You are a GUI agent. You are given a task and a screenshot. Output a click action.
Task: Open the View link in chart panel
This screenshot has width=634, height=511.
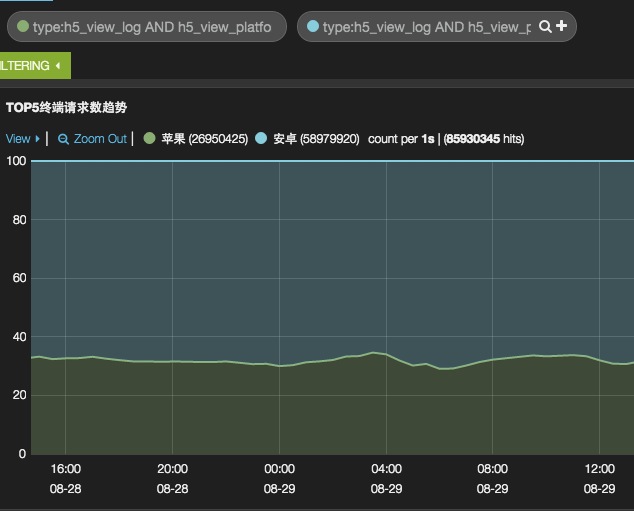pyautogui.click(x=18, y=139)
